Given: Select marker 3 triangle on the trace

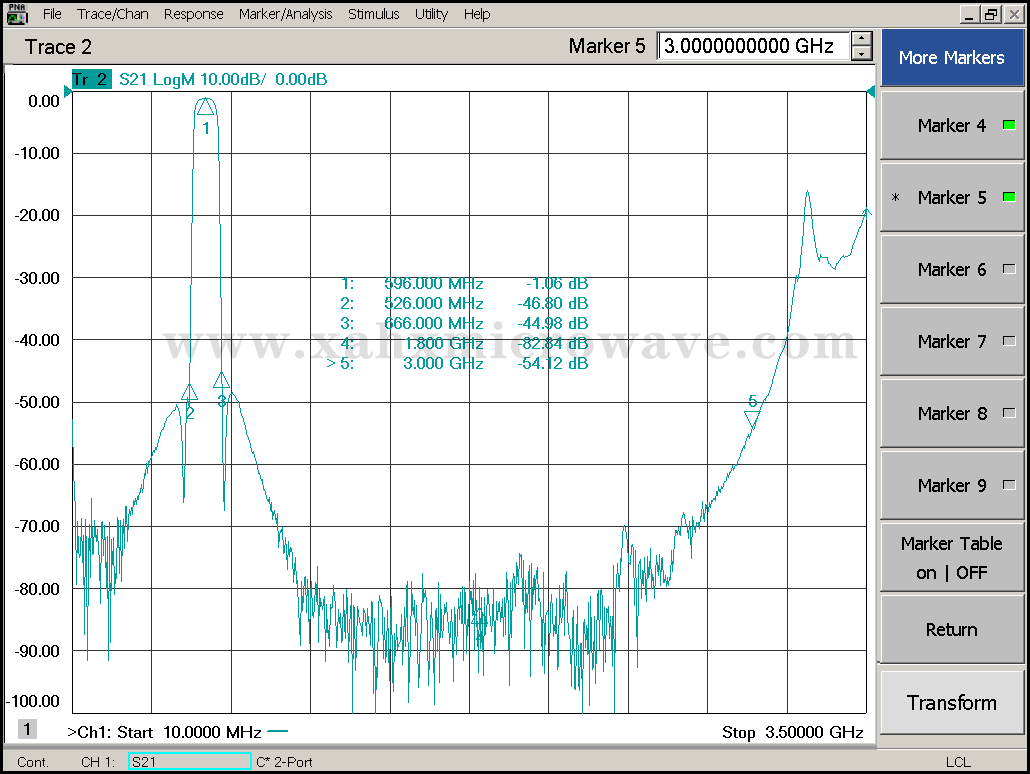Looking at the screenshot, I should [221, 380].
